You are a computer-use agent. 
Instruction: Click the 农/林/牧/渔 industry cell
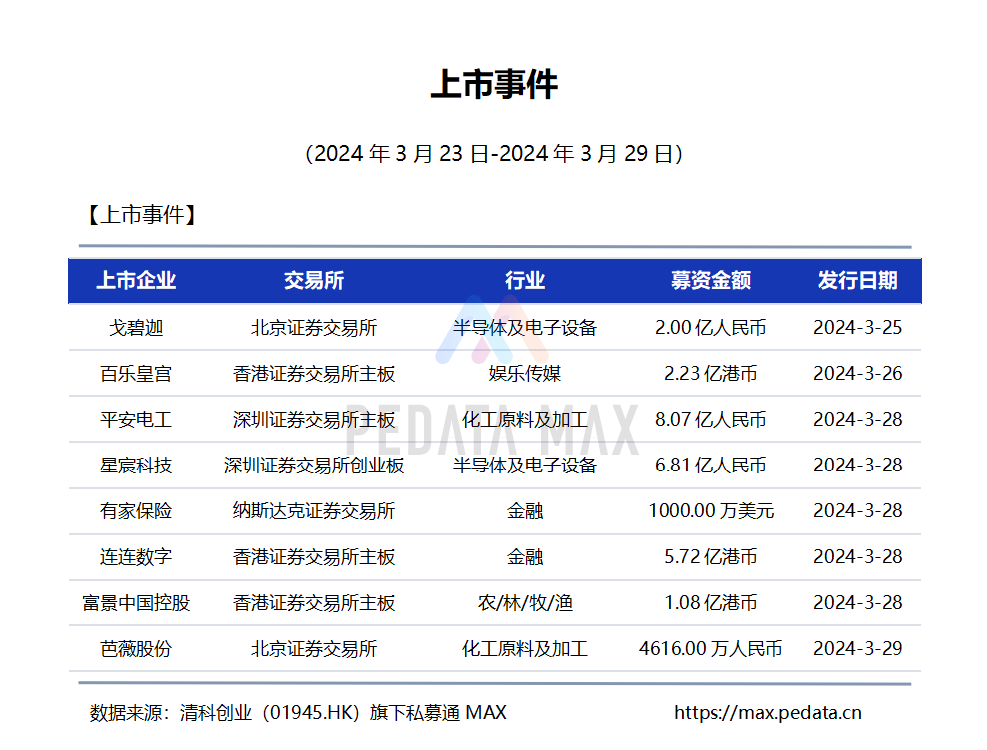[x=524, y=602]
